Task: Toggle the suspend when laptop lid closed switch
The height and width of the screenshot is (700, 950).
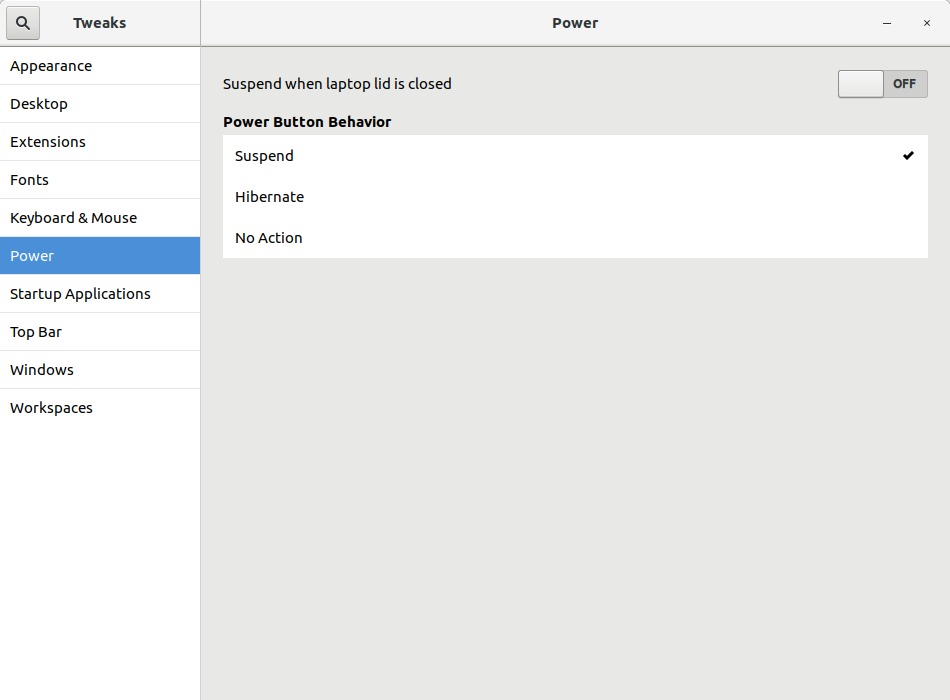Action: pyautogui.click(x=883, y=84)
